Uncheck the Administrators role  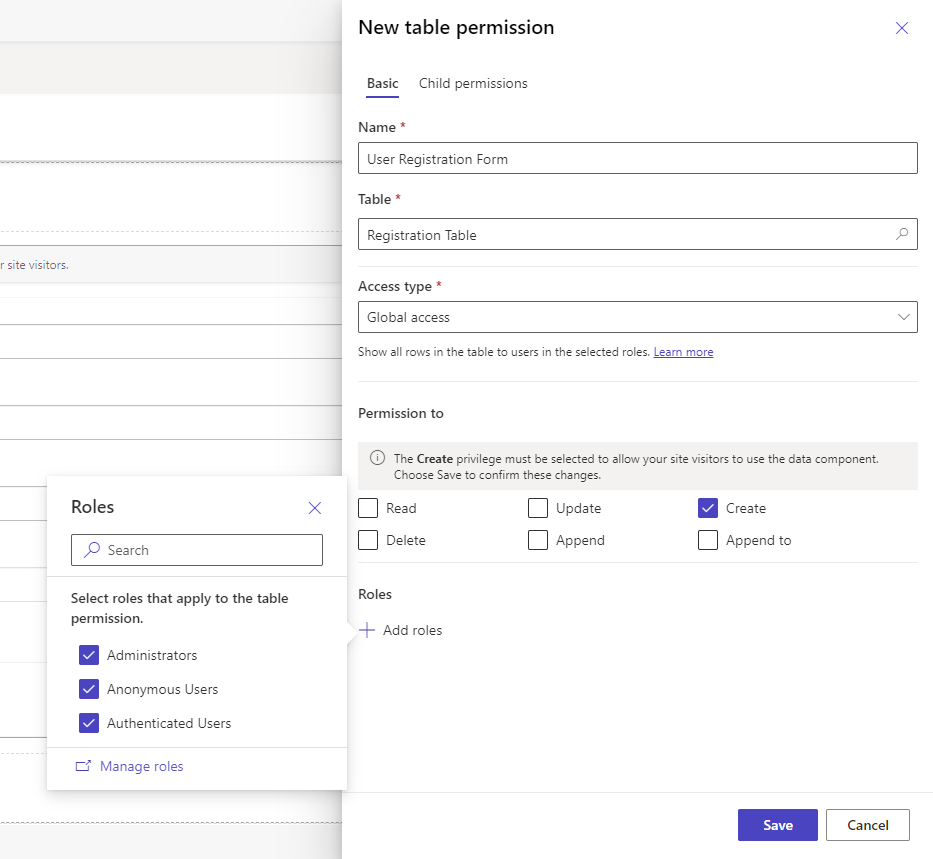89,655
